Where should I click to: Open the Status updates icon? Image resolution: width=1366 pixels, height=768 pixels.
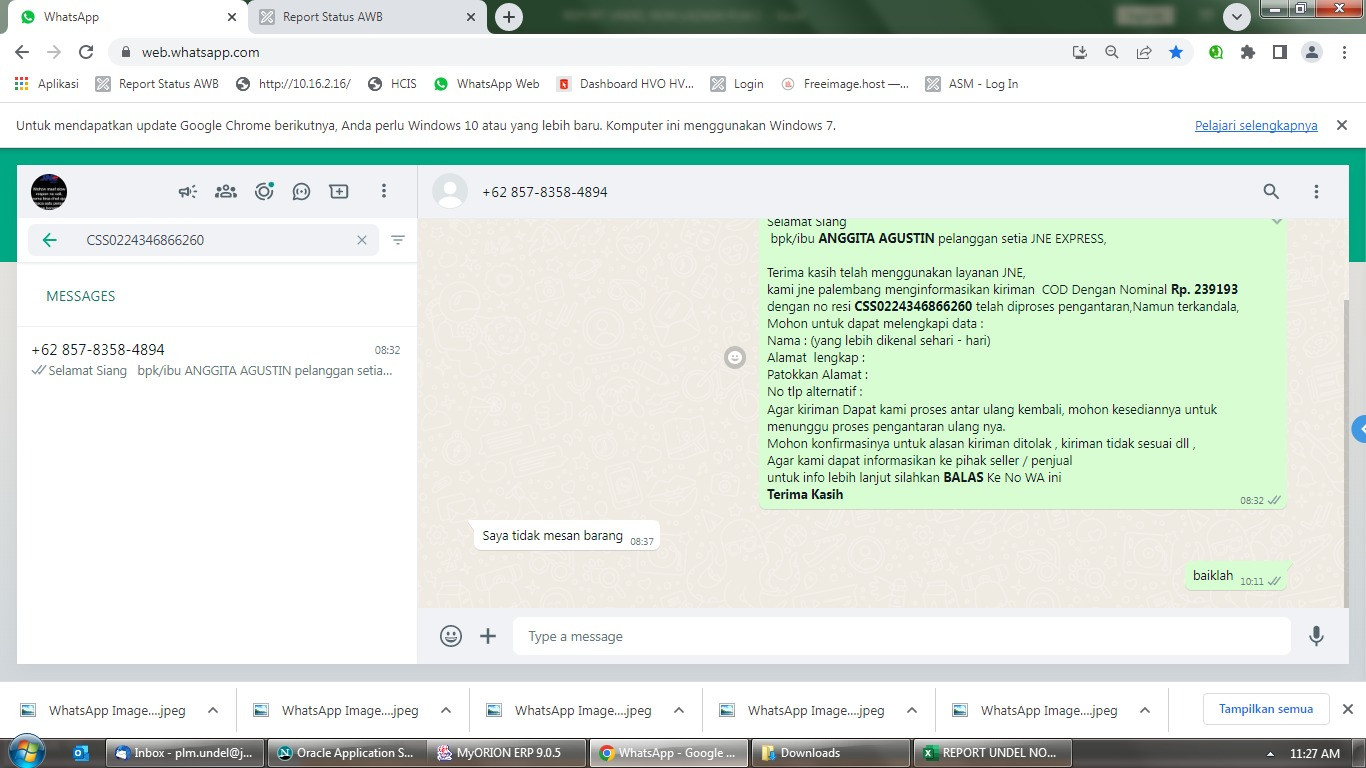click(x=264, y=191)
